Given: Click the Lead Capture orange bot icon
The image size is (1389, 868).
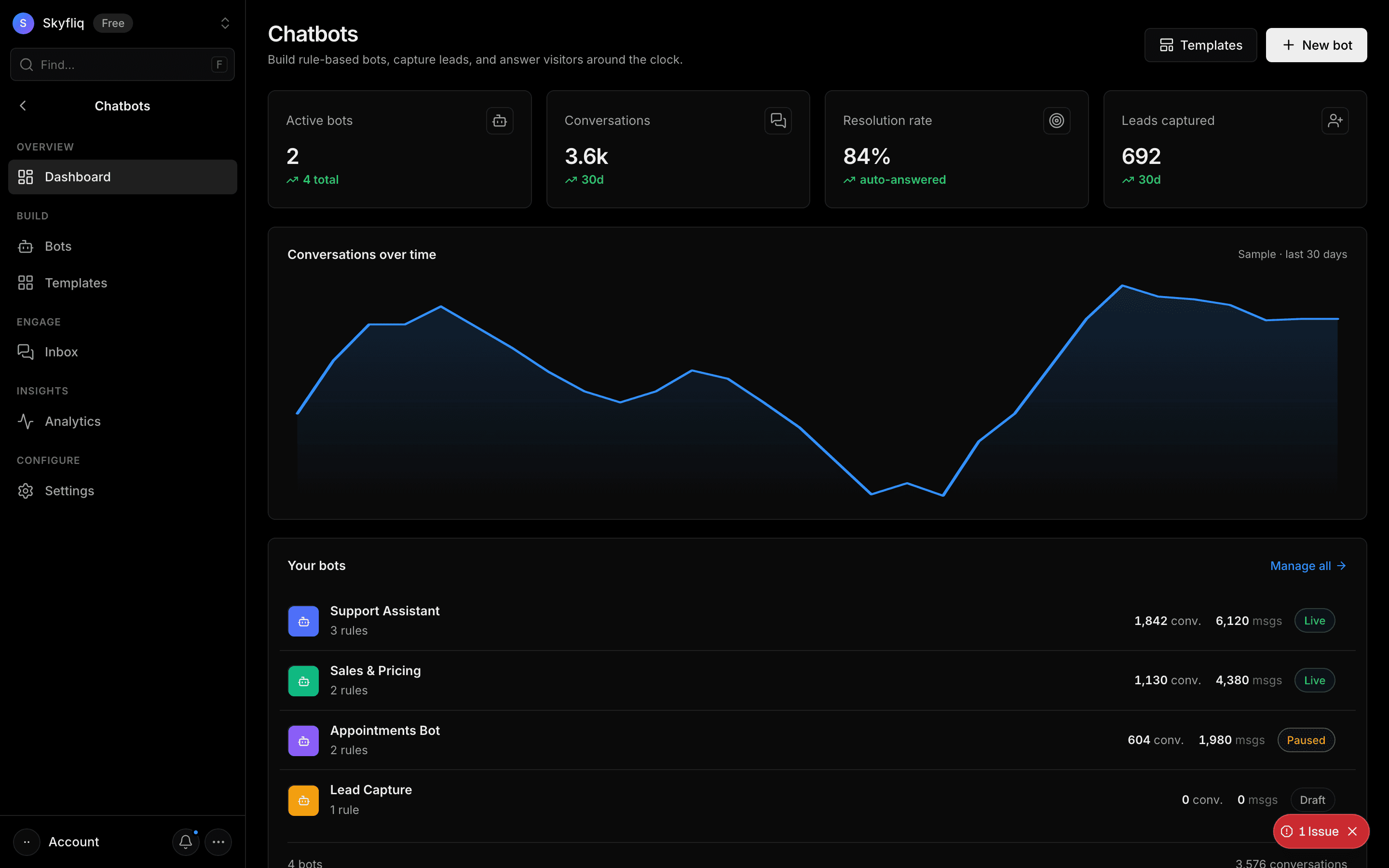Looking at the screenshot, I should point(303,800).
